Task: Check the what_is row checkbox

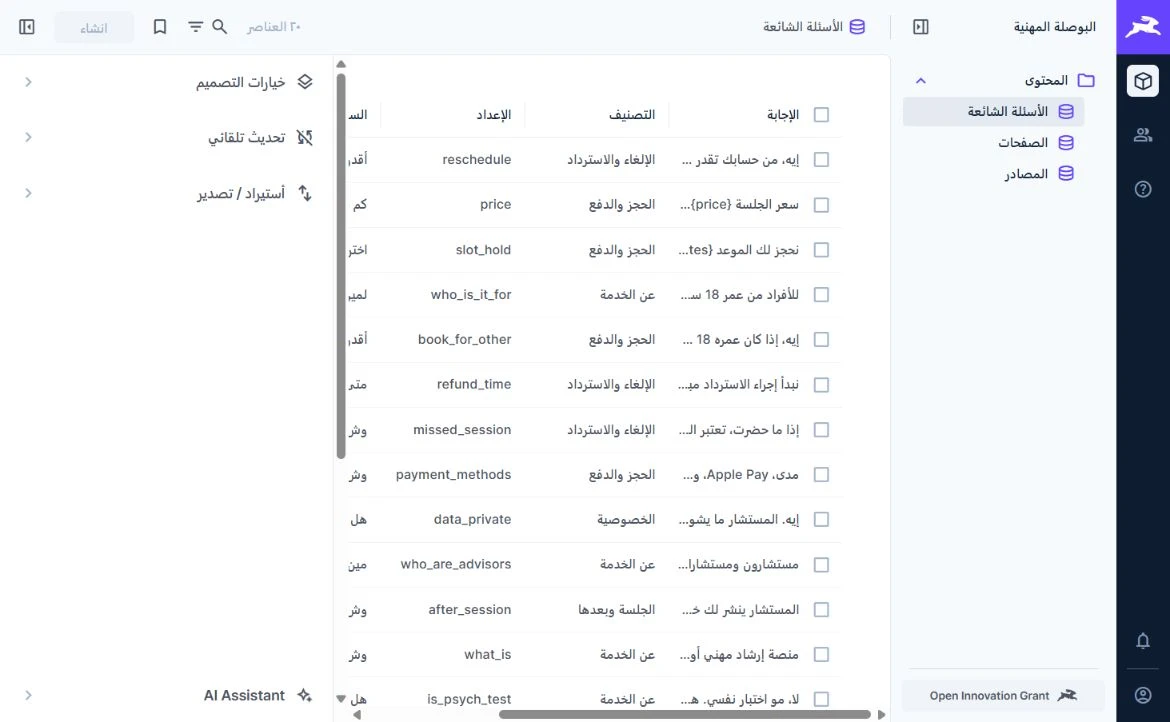Action: [x=822, y=654]
